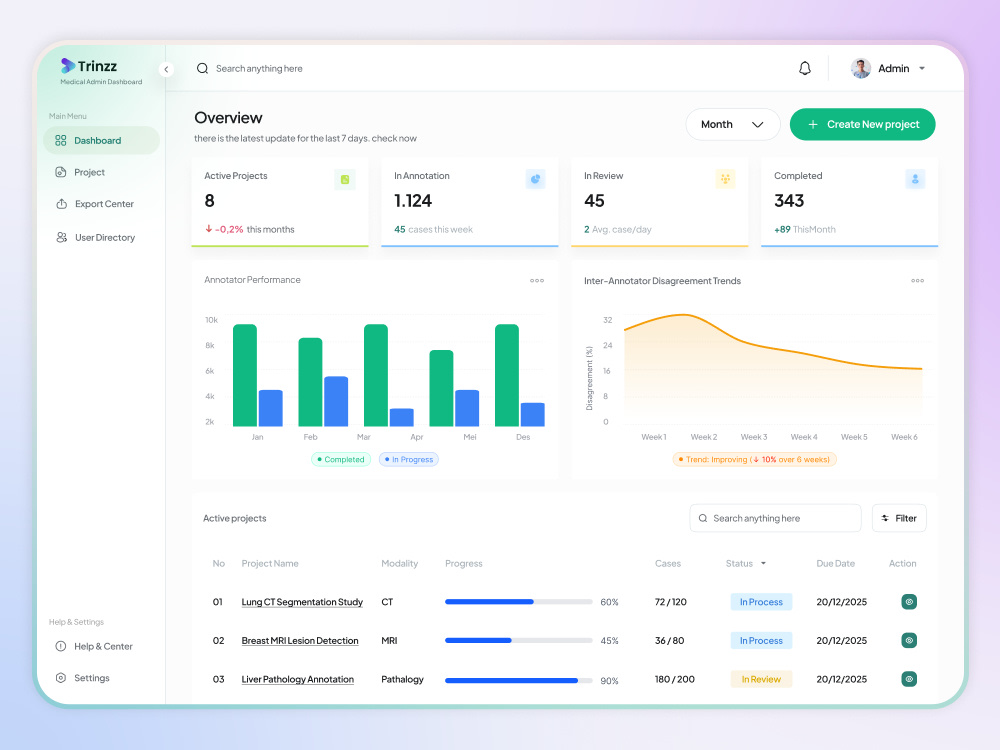
Task: Click cases value 72 / 120
Action: point(670,602)
